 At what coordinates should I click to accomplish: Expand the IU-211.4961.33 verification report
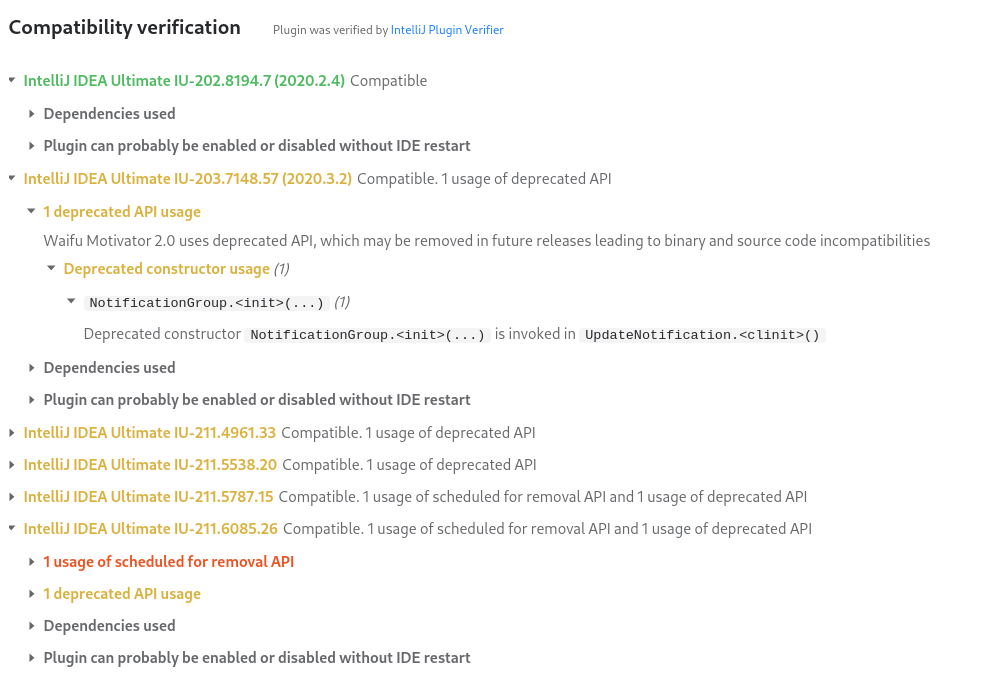(11, 433)
